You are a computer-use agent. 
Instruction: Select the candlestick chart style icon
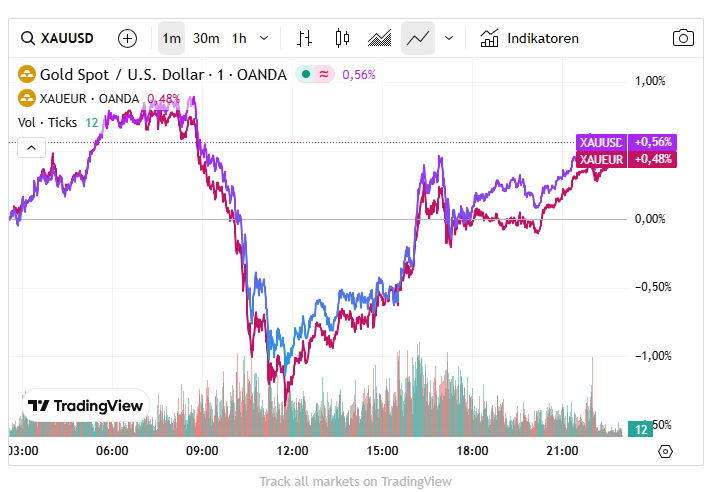343,38
